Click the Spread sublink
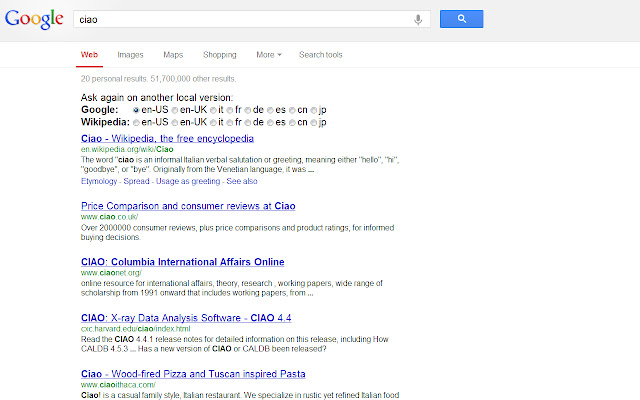This screenshot has width=640, height=400. tap(136, 181)
